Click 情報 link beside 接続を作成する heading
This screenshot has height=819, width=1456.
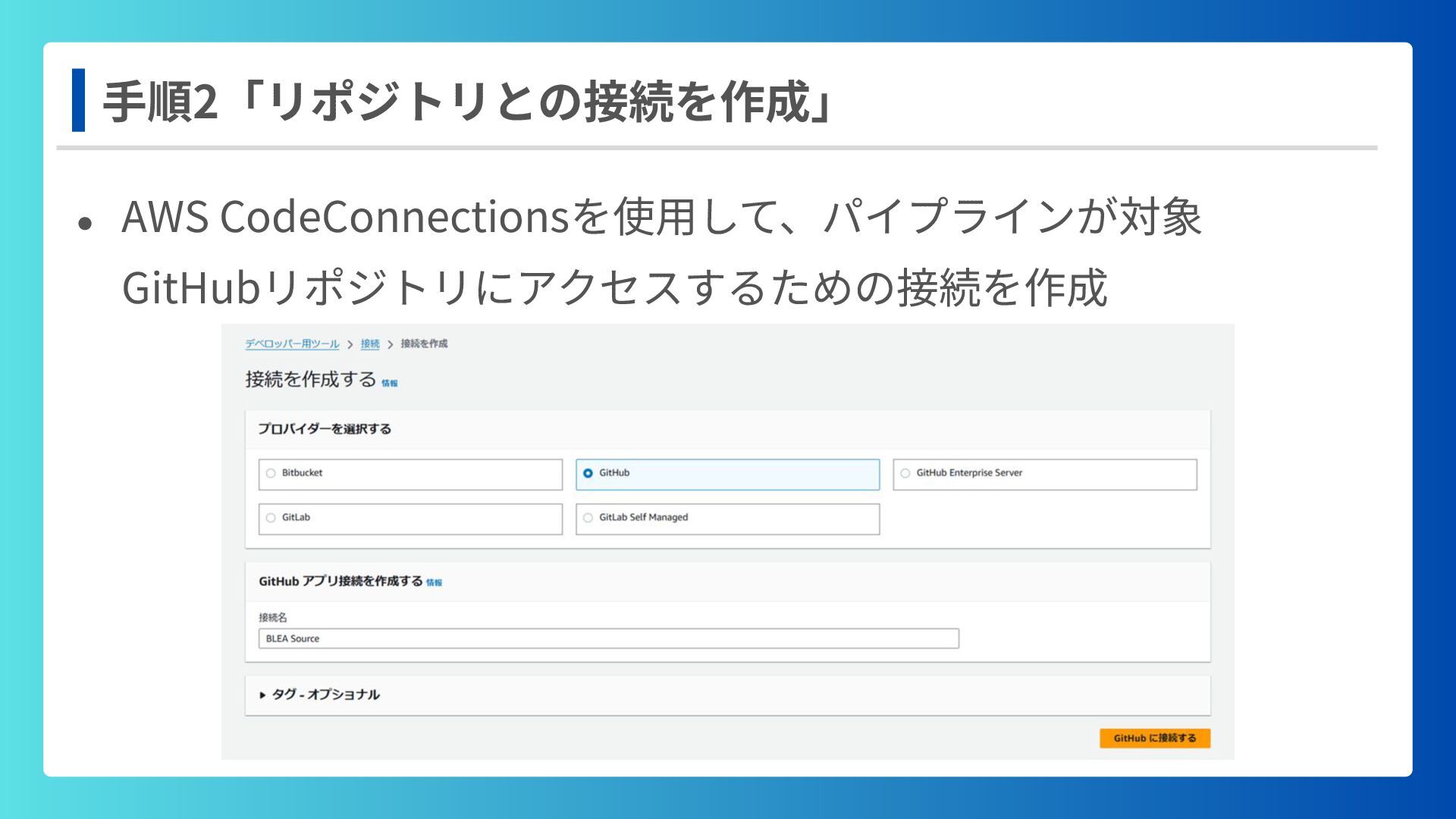point(390,384)
